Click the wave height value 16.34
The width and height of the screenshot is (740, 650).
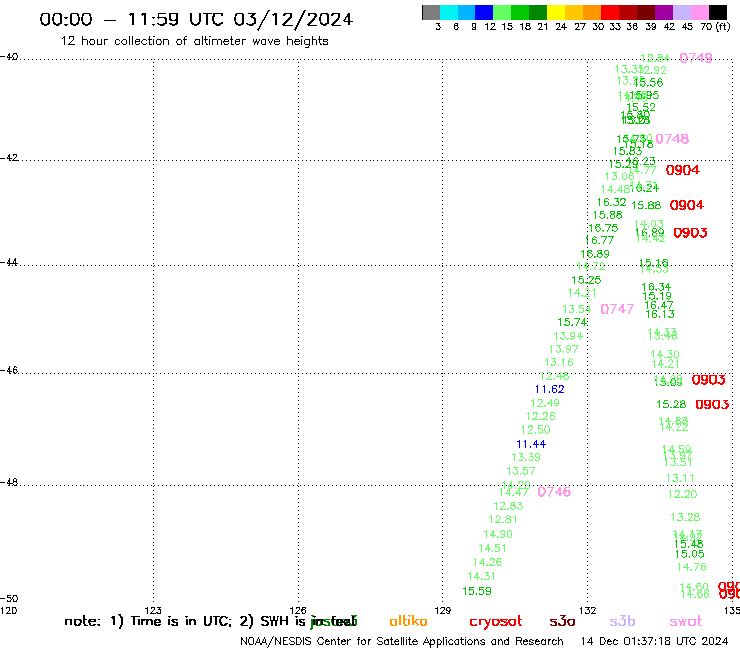coord(656,287)
